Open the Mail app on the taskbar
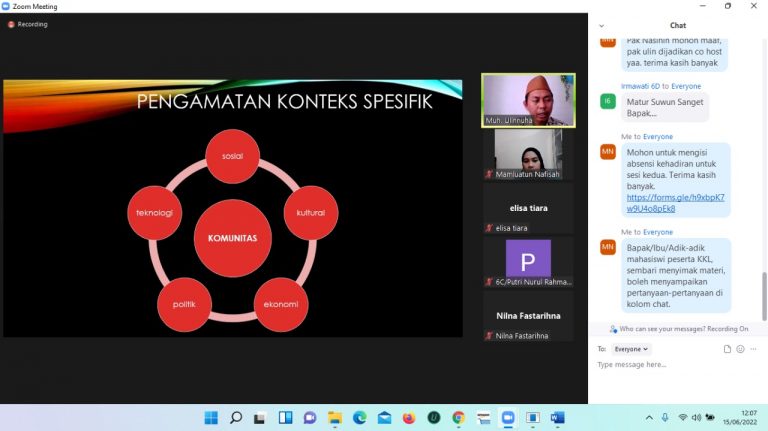768x431 pixels. (384, 418)
